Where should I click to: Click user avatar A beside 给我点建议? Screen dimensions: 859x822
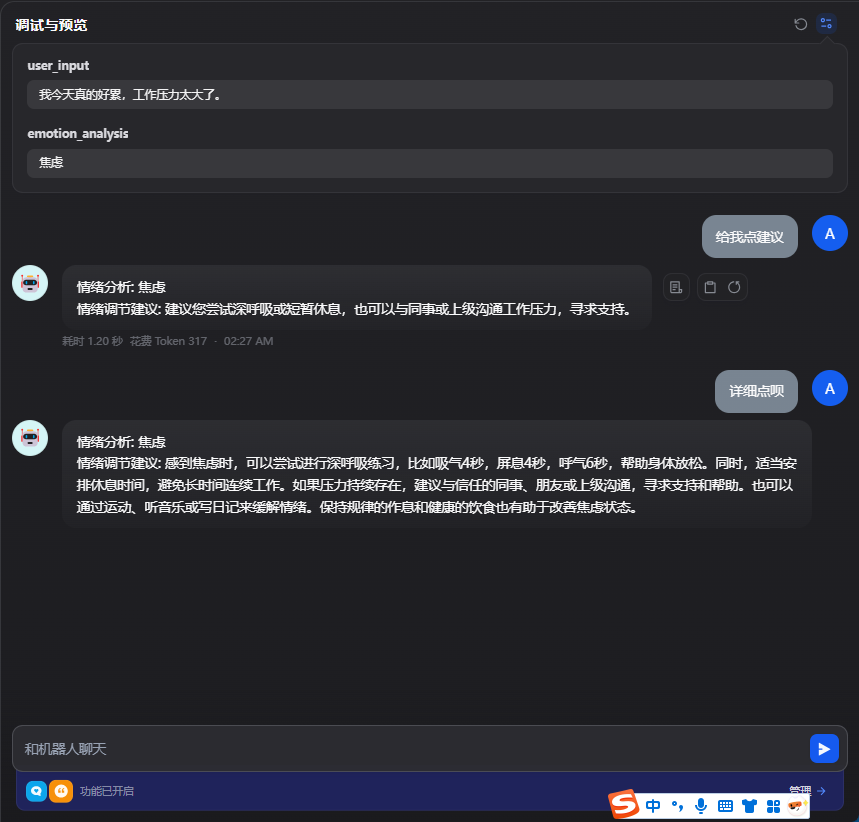coord(829,233)
